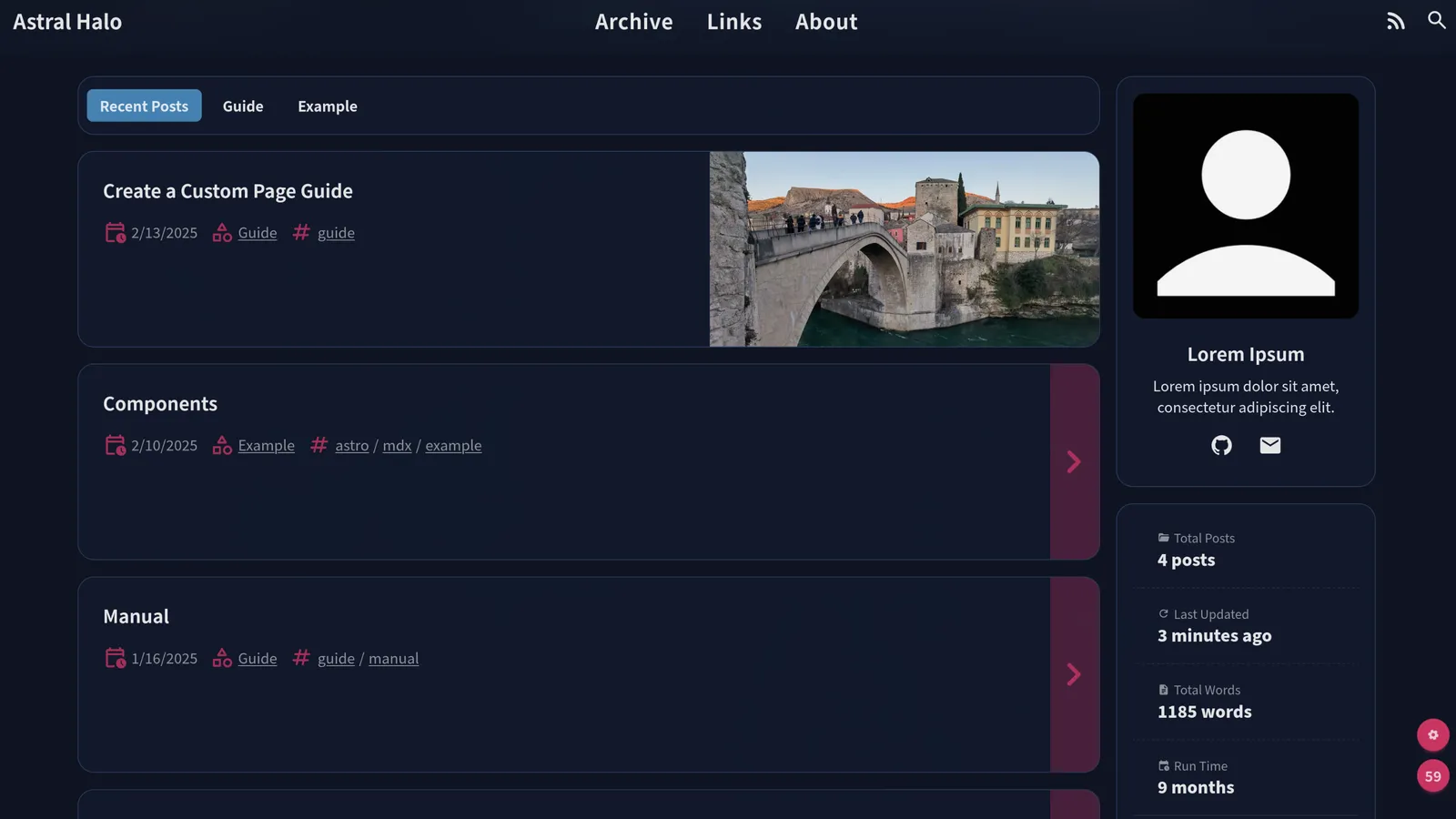Click the email envelope icon
Screen dimensions: 1456x819
(x=1269, y=445)
